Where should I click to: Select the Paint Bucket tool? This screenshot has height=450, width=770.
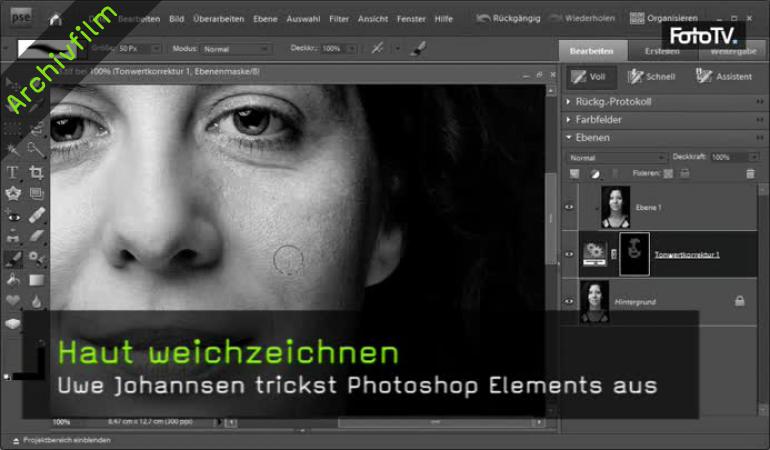point(12,280)
